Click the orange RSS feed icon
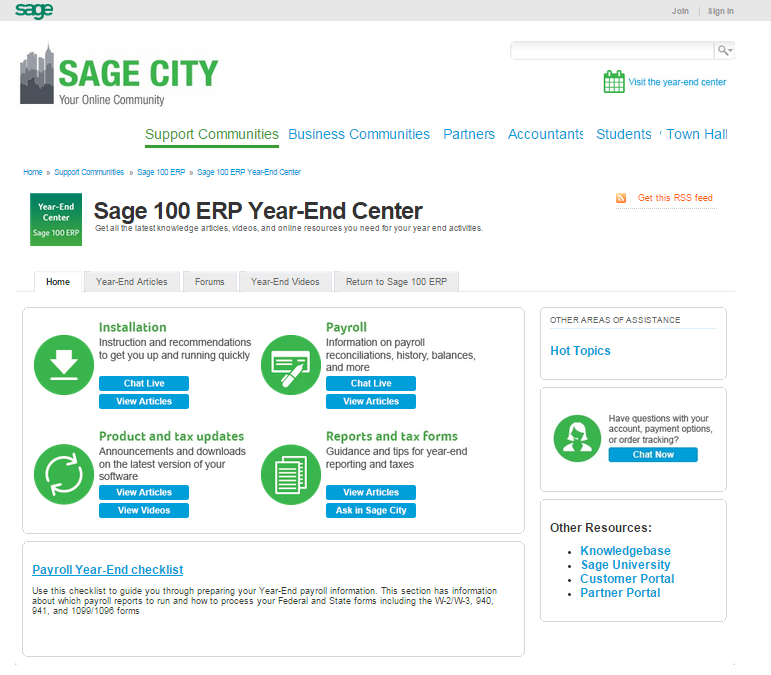This screenshot has width=771, height=675. [x=621, y=198]
